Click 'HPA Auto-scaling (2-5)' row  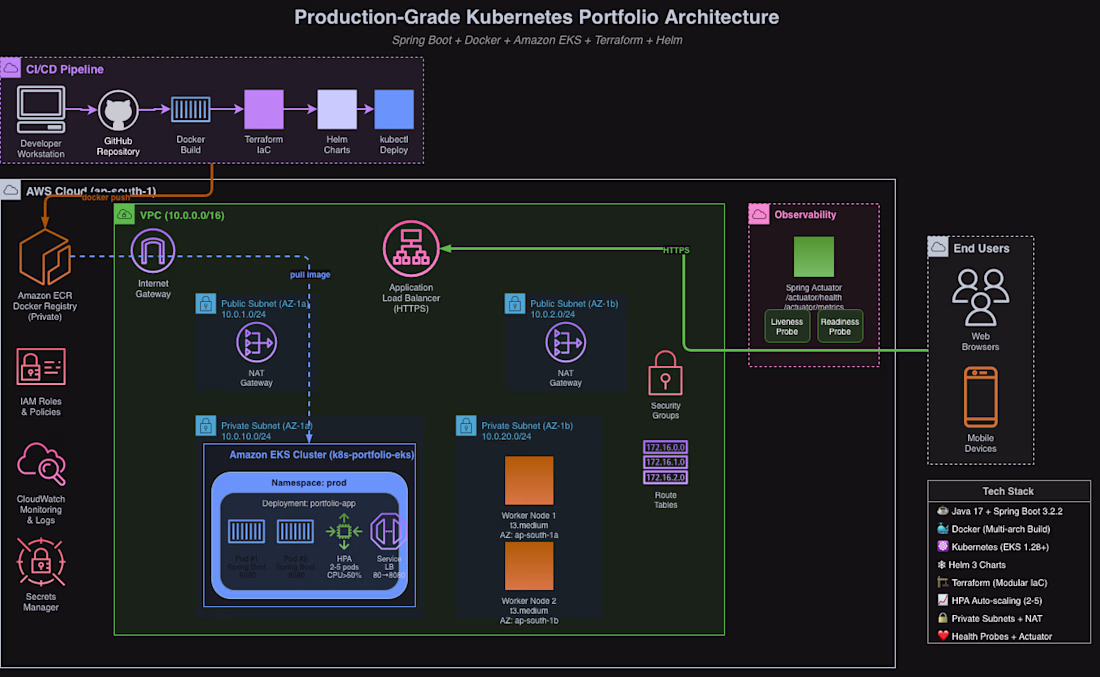pyautogui.click(x=1008, y=601)
